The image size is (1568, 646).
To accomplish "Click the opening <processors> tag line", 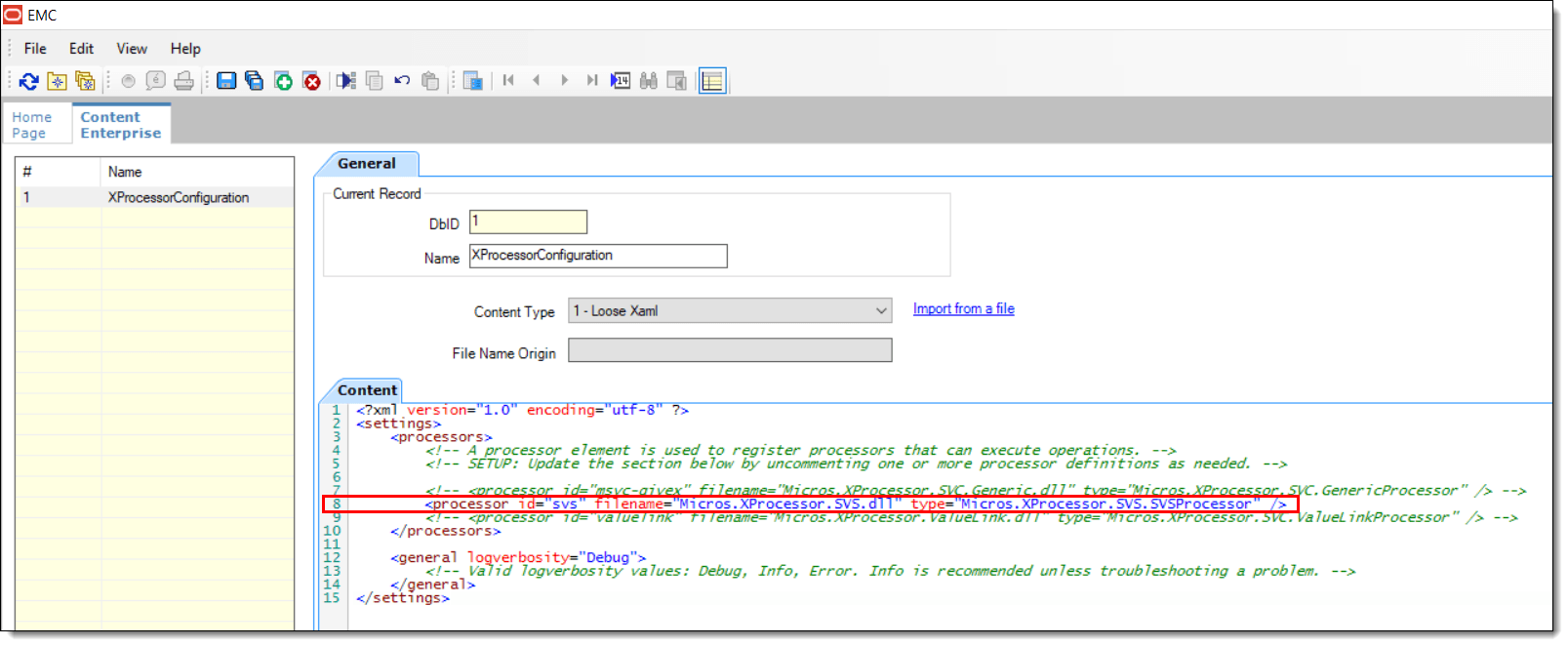I will (x=441, y=437).
